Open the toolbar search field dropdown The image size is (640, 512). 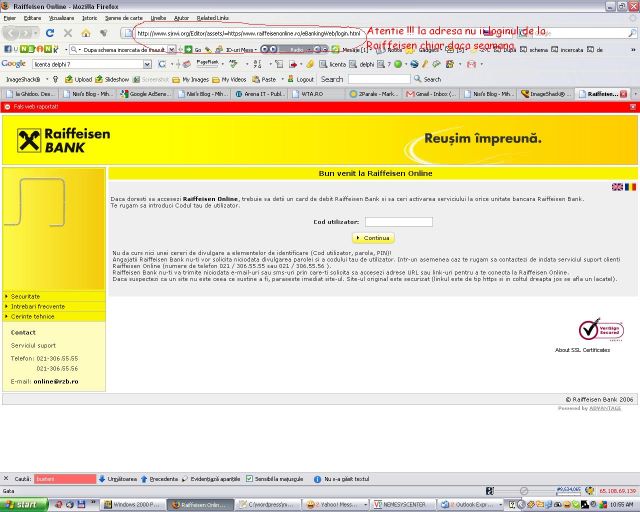[x=172, y=49]
